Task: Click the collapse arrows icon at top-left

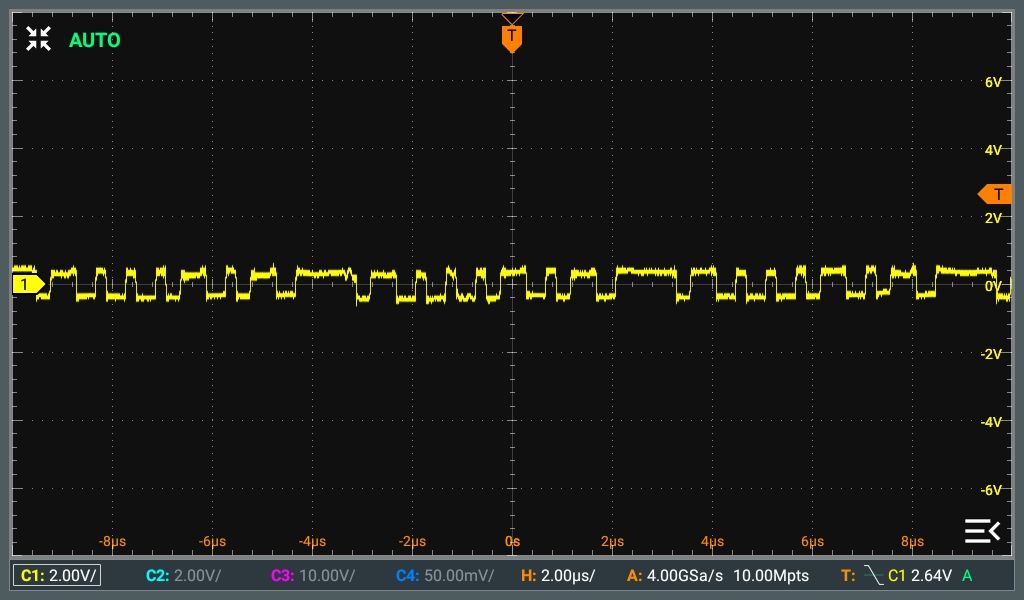Action: [x=38, y=39]
